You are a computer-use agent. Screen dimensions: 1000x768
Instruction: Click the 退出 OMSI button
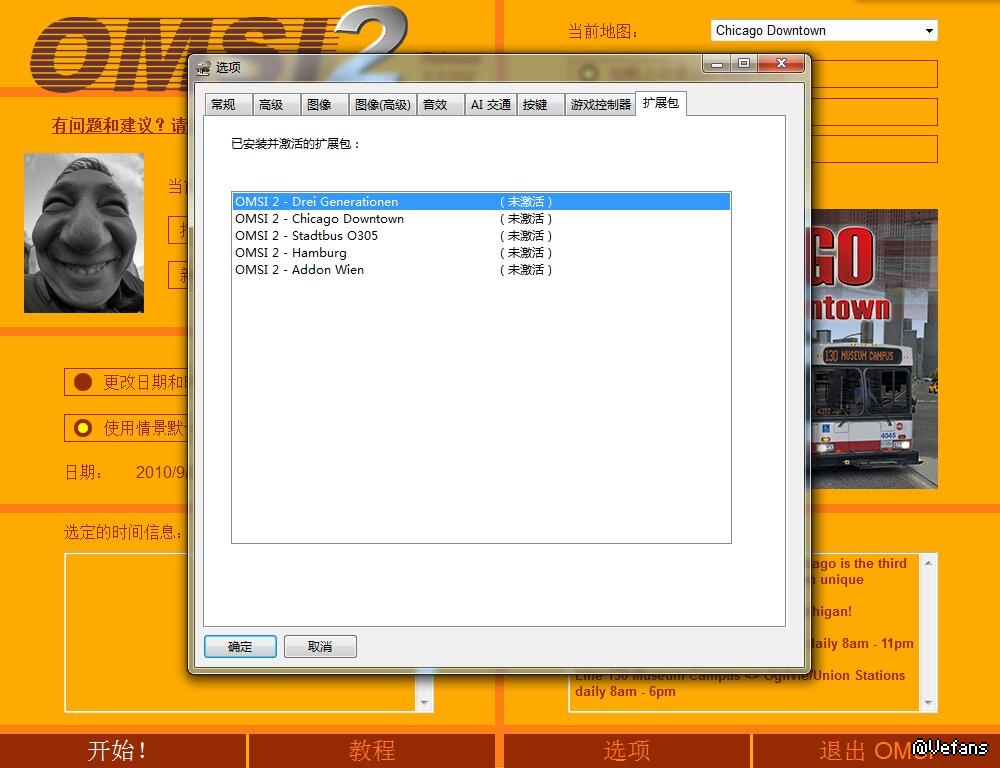(876, 750)
